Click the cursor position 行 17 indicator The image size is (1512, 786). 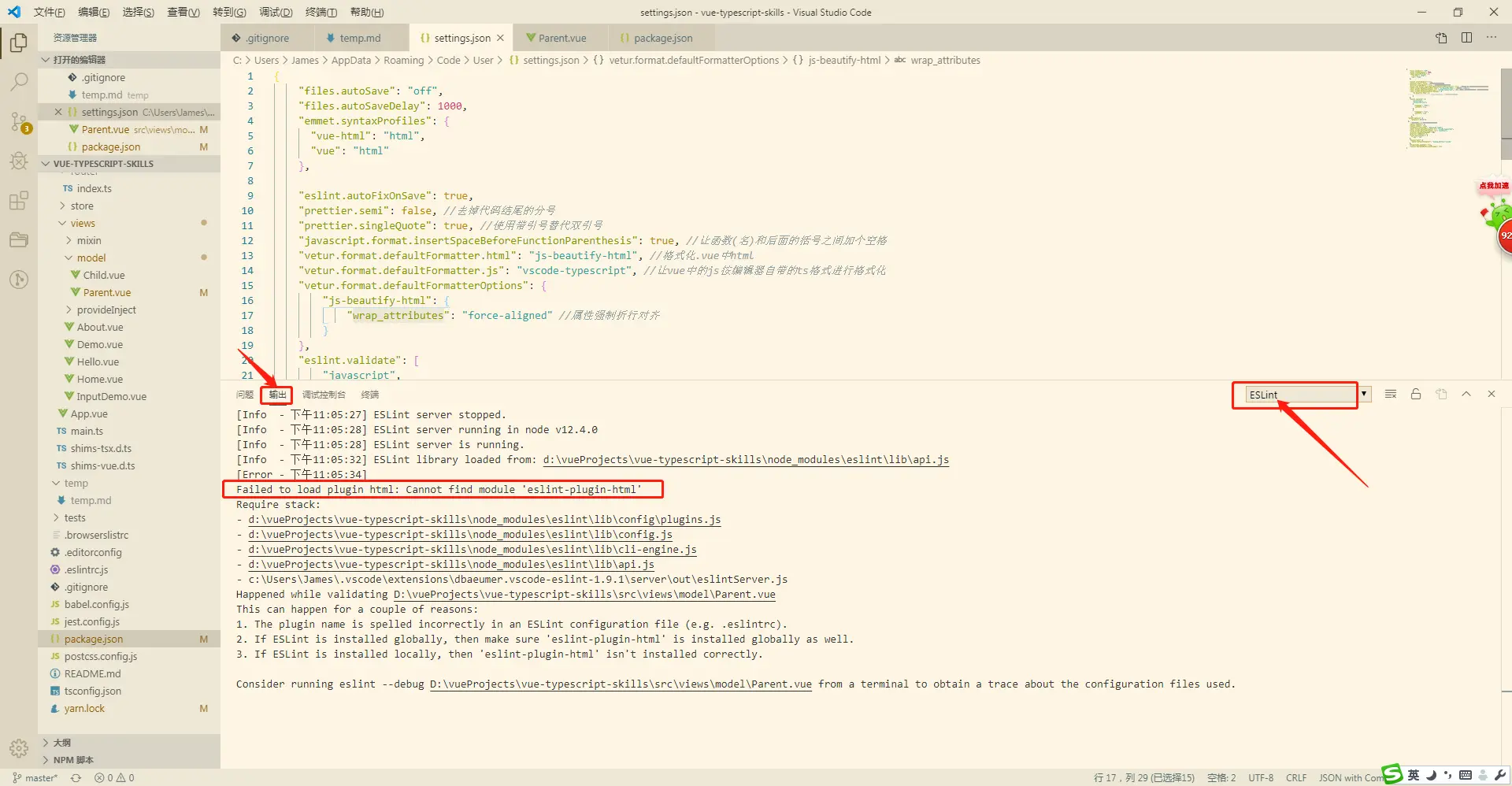point(1143,778)
